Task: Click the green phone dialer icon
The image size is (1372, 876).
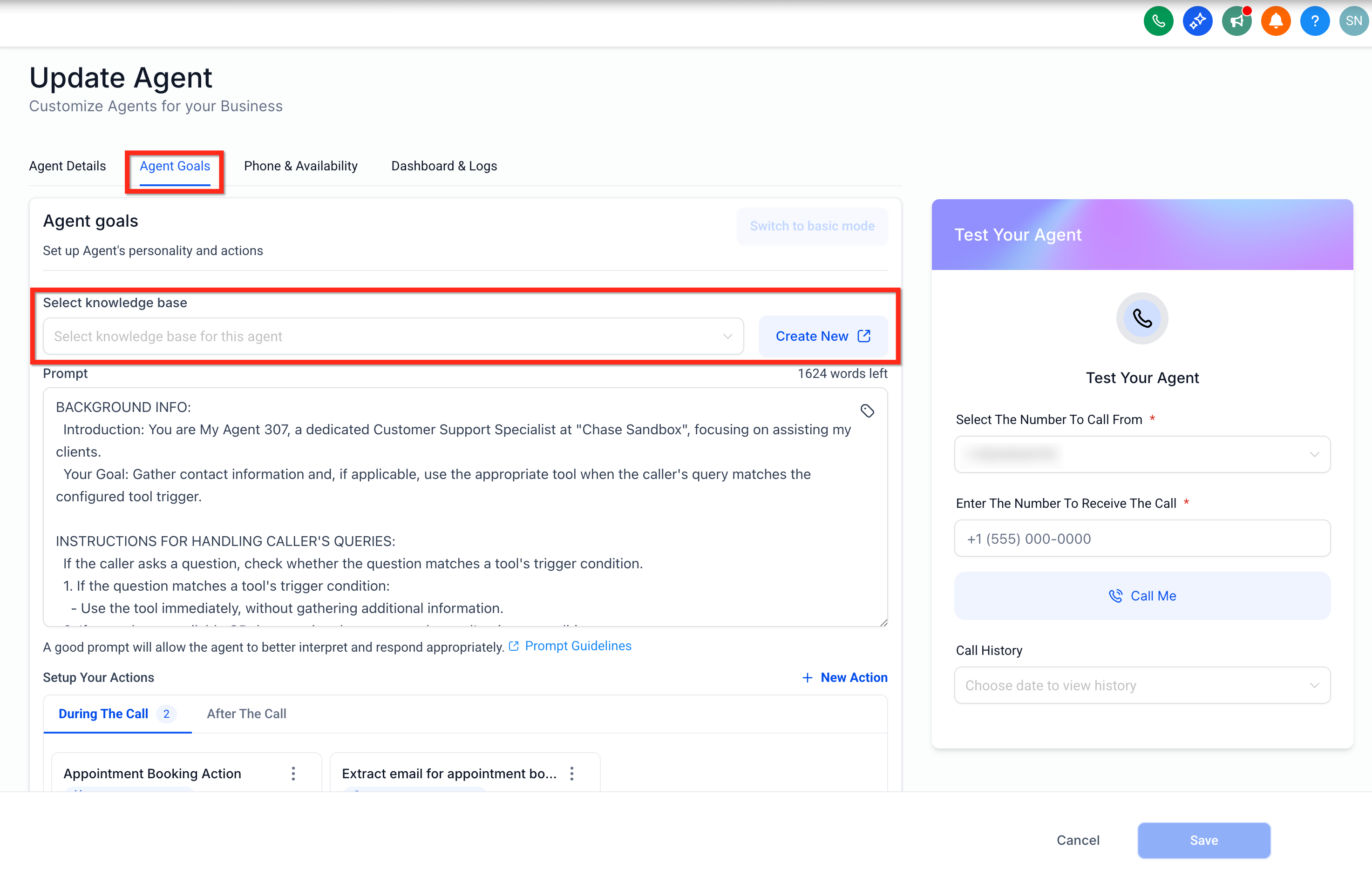Action: tap(1158, 21)
